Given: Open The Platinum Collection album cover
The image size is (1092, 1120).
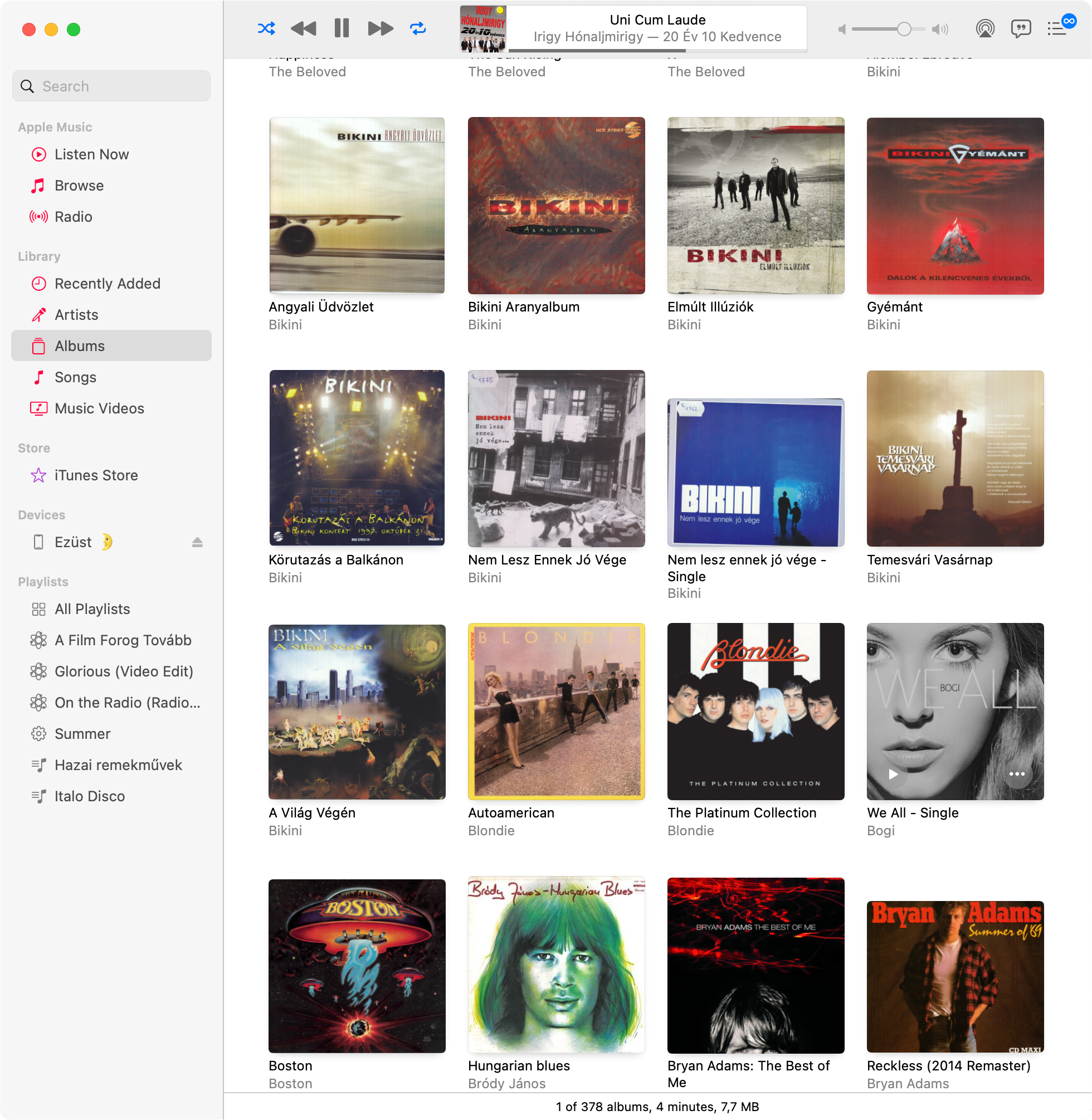Looking at the screenshot, I should pyautogui.click(x=756, y=711).
